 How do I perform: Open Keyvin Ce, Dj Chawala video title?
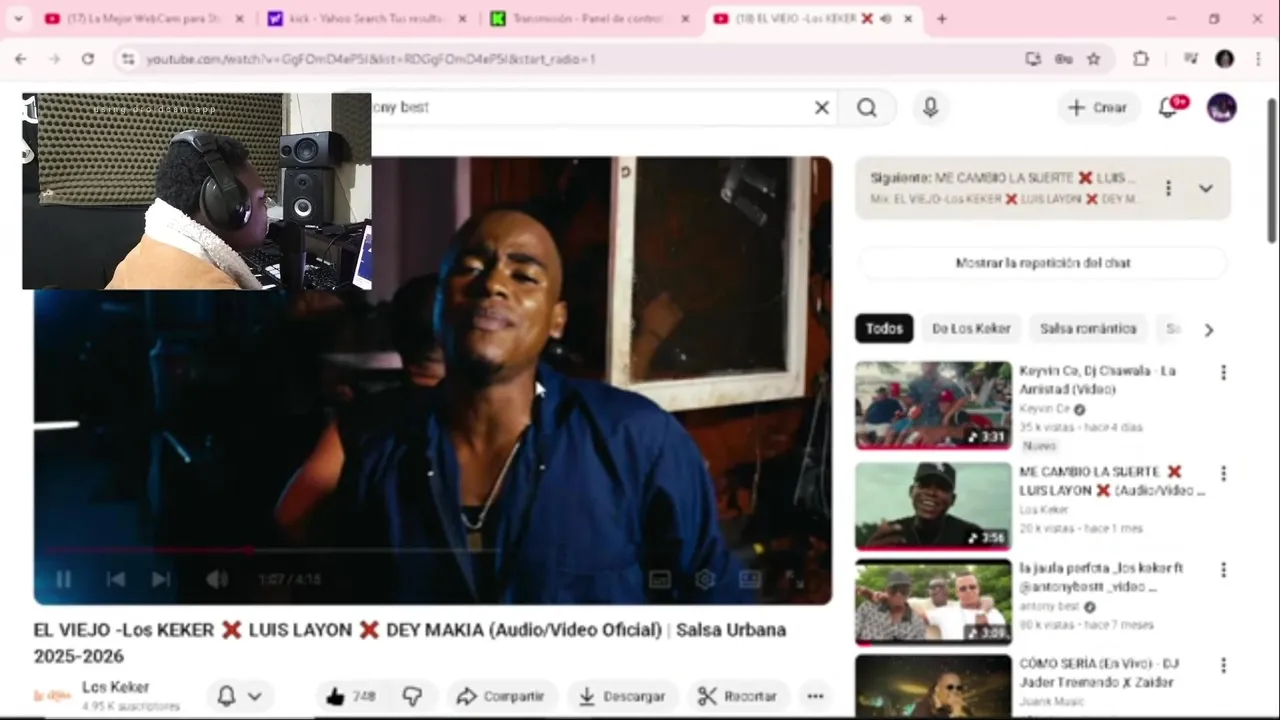1097,379
